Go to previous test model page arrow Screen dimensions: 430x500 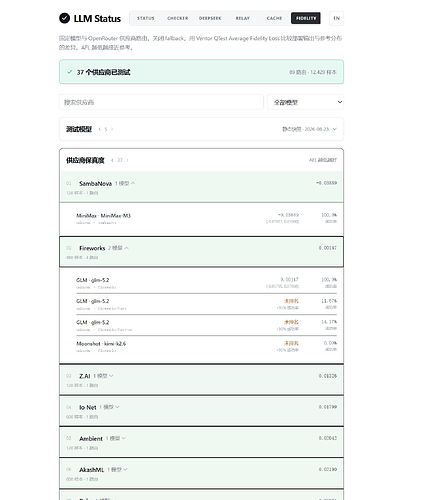coord(99,129)
